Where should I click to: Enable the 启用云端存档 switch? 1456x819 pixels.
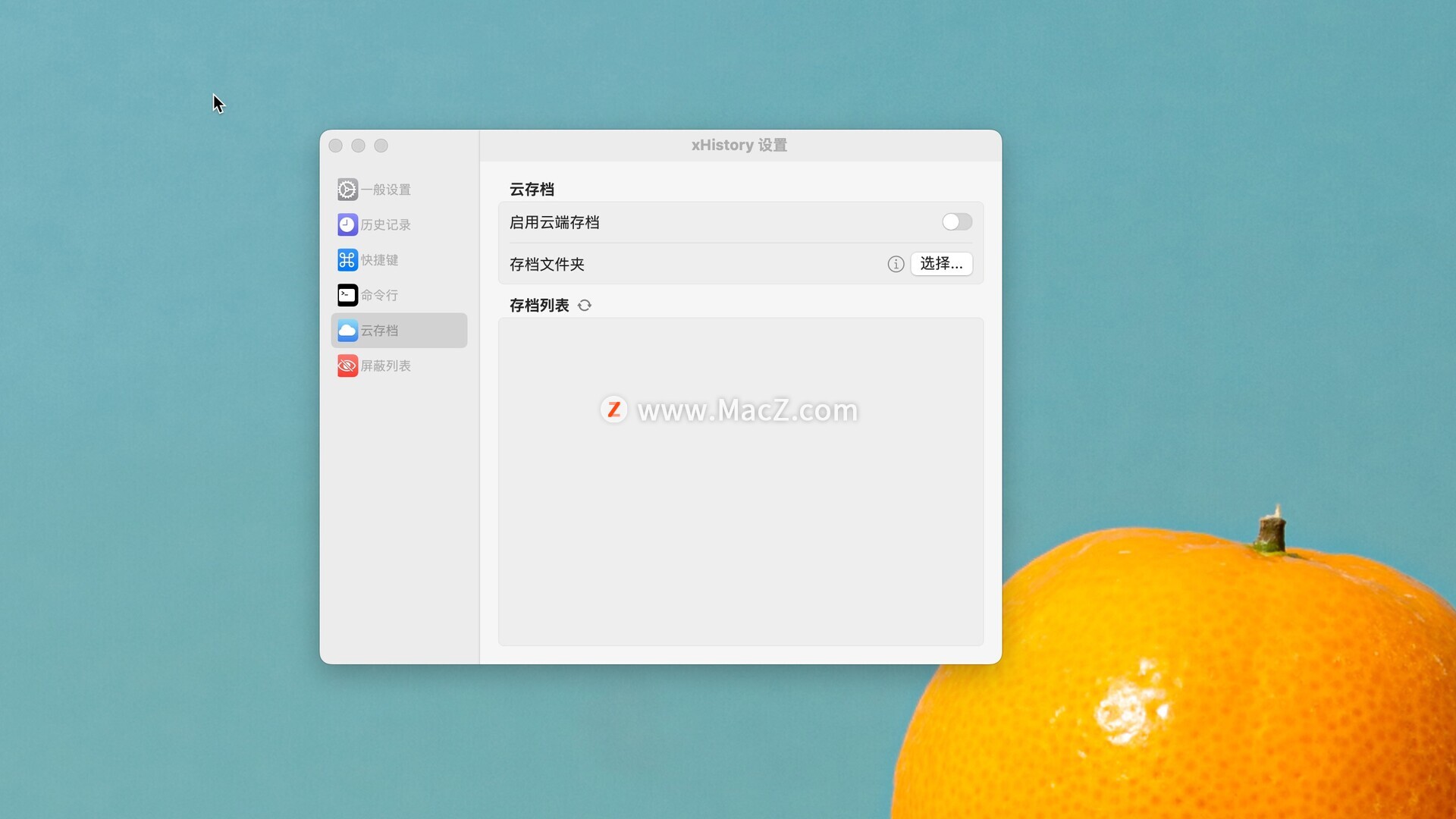[957, 222]
